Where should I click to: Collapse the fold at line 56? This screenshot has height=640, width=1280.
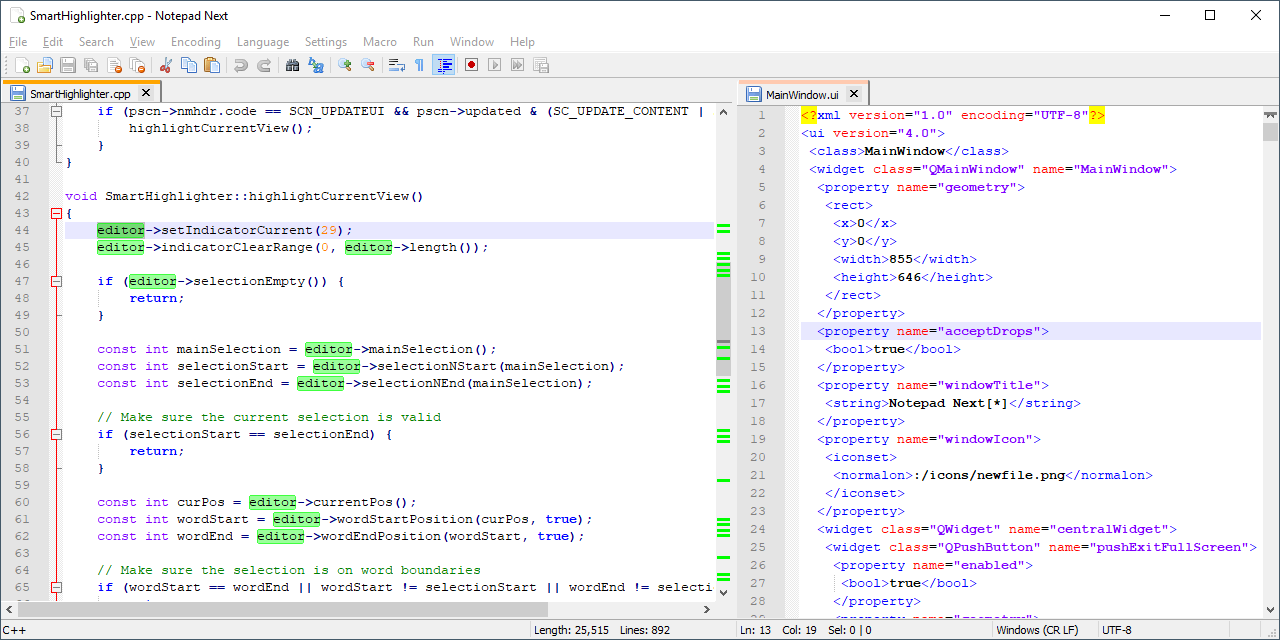[x=56, y=433]
